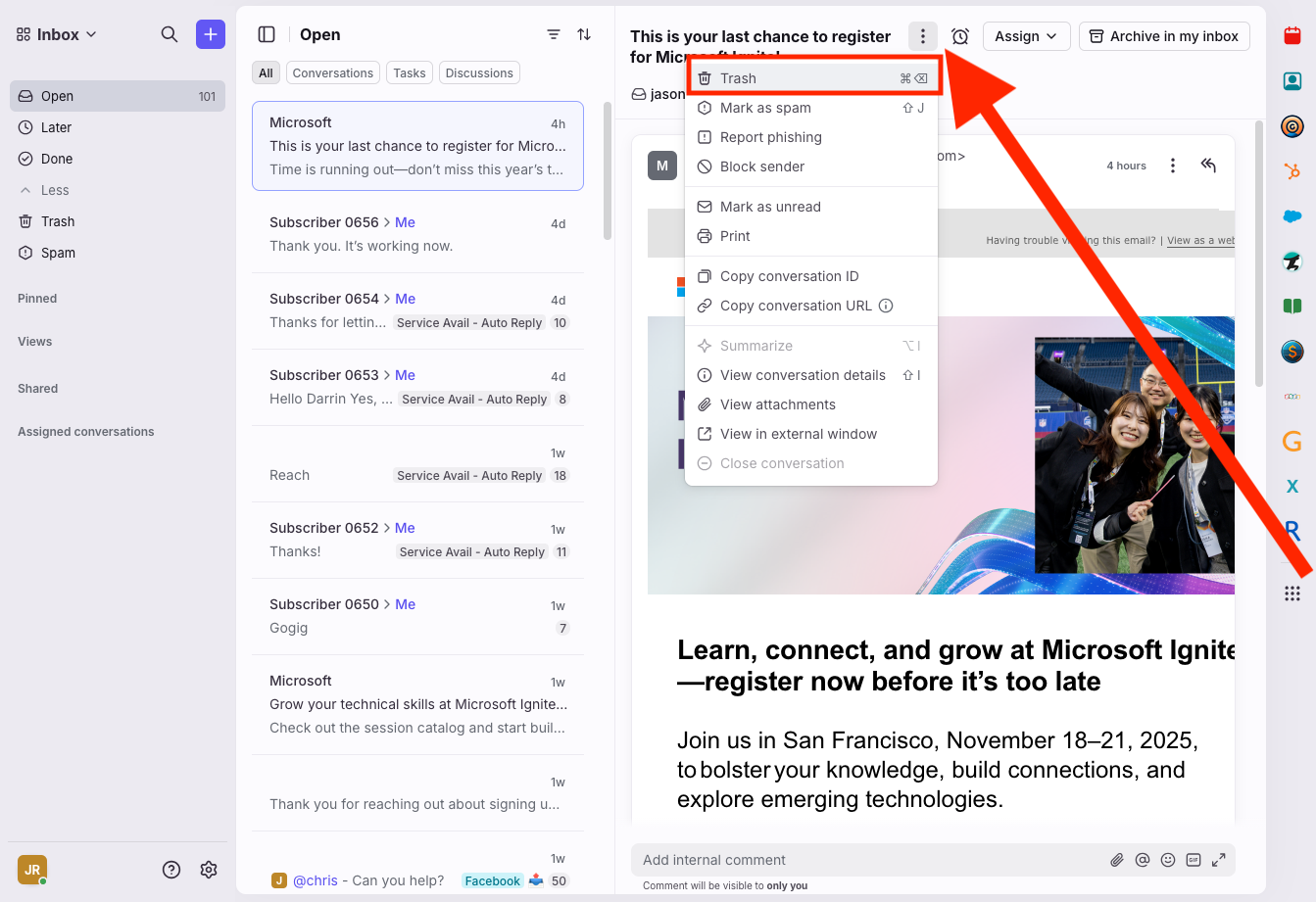Toggle the sidebar panel icon
The image size is (1316, 902).
pos(267,34)
